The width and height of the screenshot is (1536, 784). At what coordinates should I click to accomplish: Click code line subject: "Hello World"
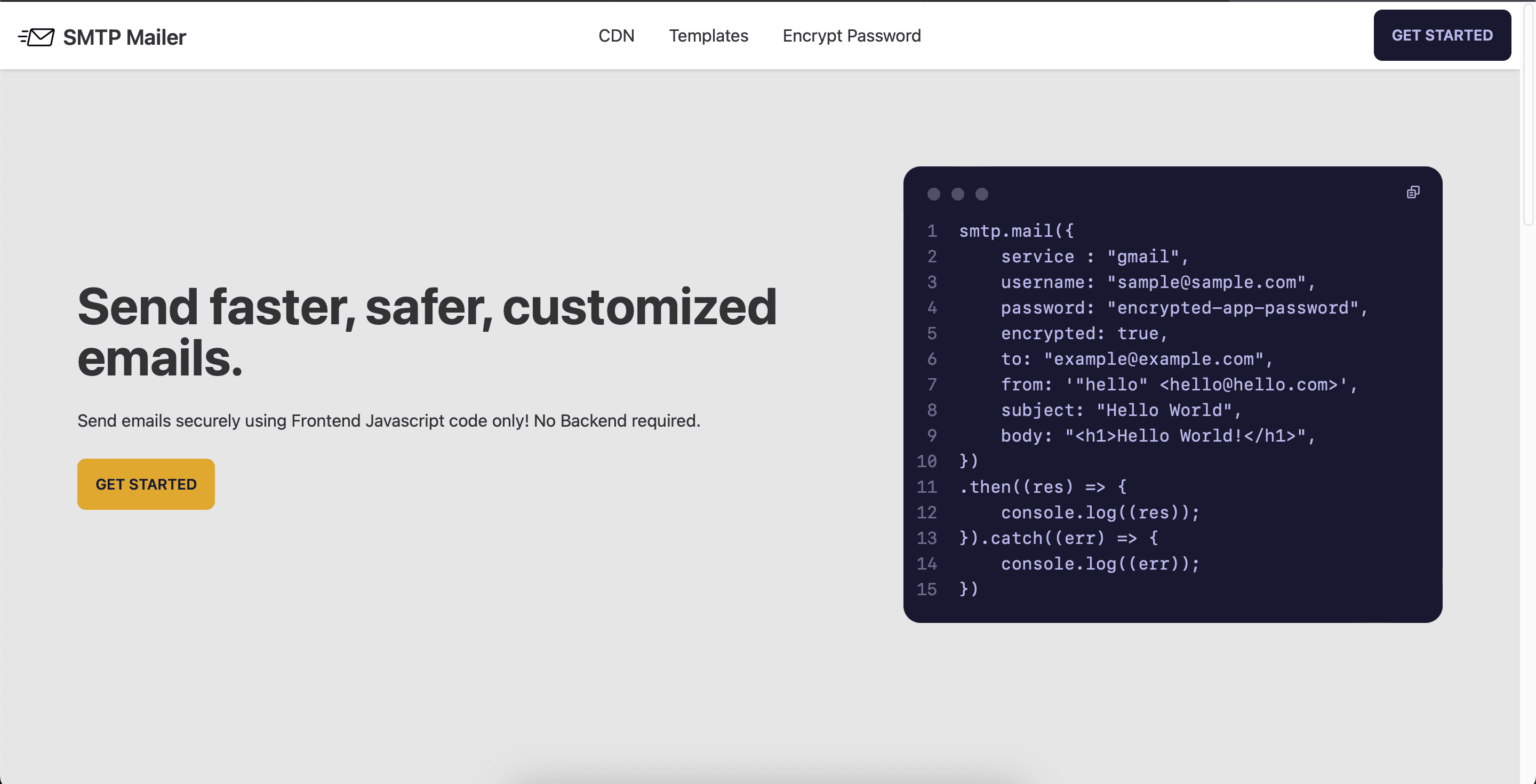[x=1121, y=410]
